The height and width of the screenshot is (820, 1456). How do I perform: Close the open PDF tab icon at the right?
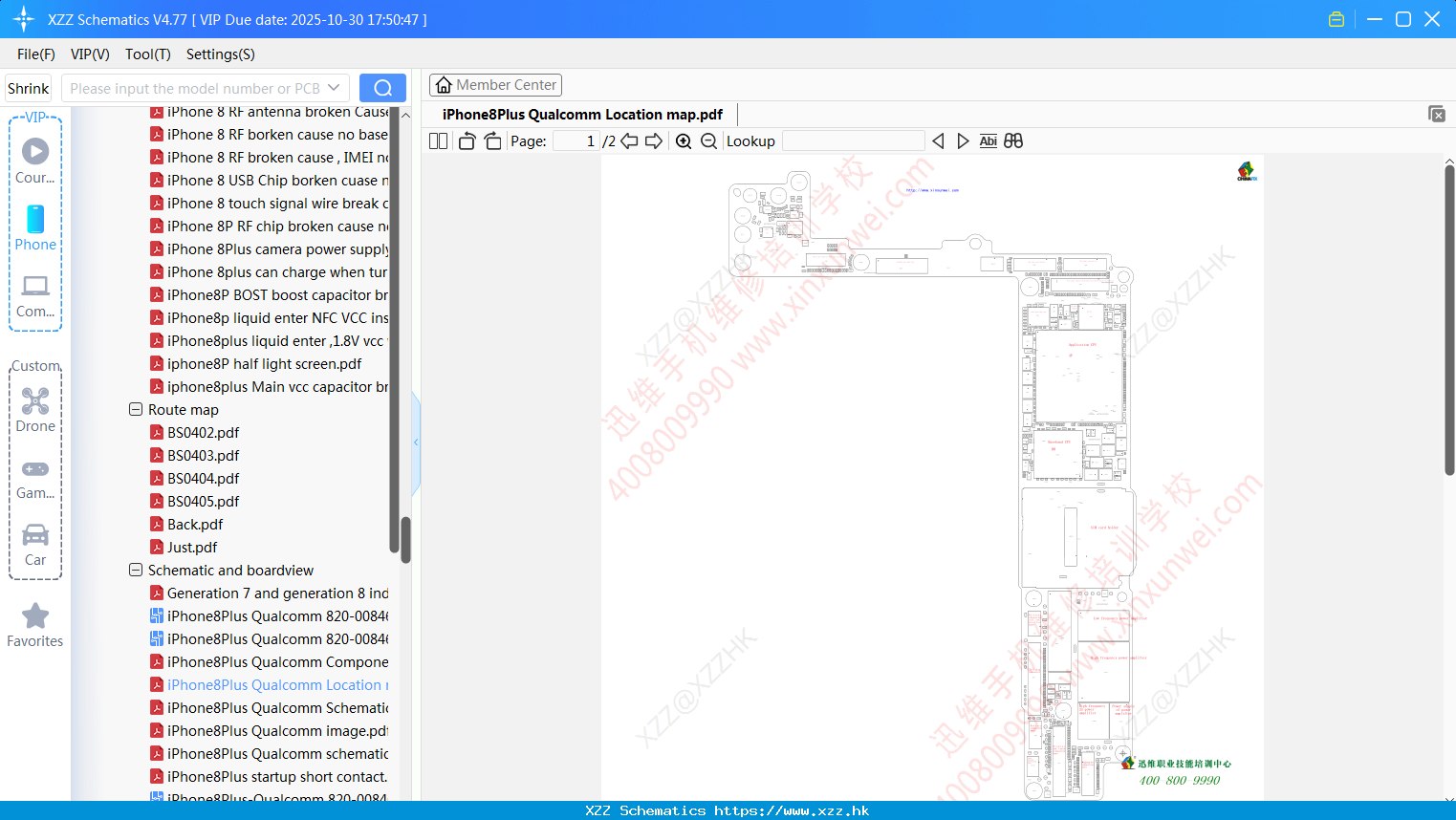coord(1436,114)
